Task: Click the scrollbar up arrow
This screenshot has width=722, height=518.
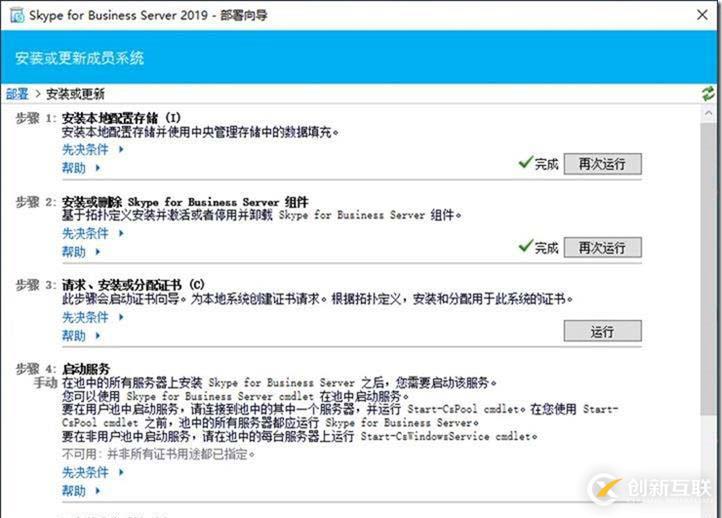Action: point(708,113)
